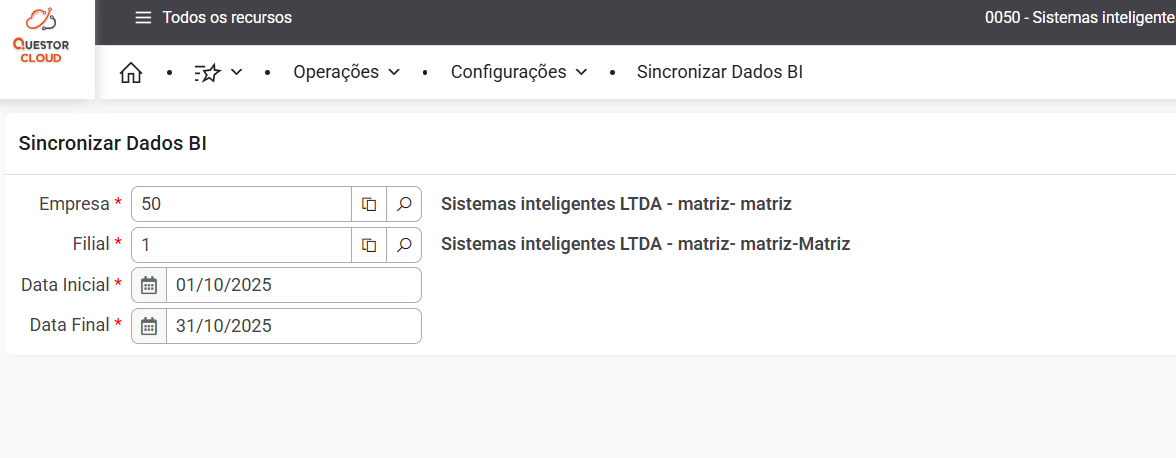Go to the home page icon
The width and height of the screenshot is (1176, 458).
tap(131, 72)
